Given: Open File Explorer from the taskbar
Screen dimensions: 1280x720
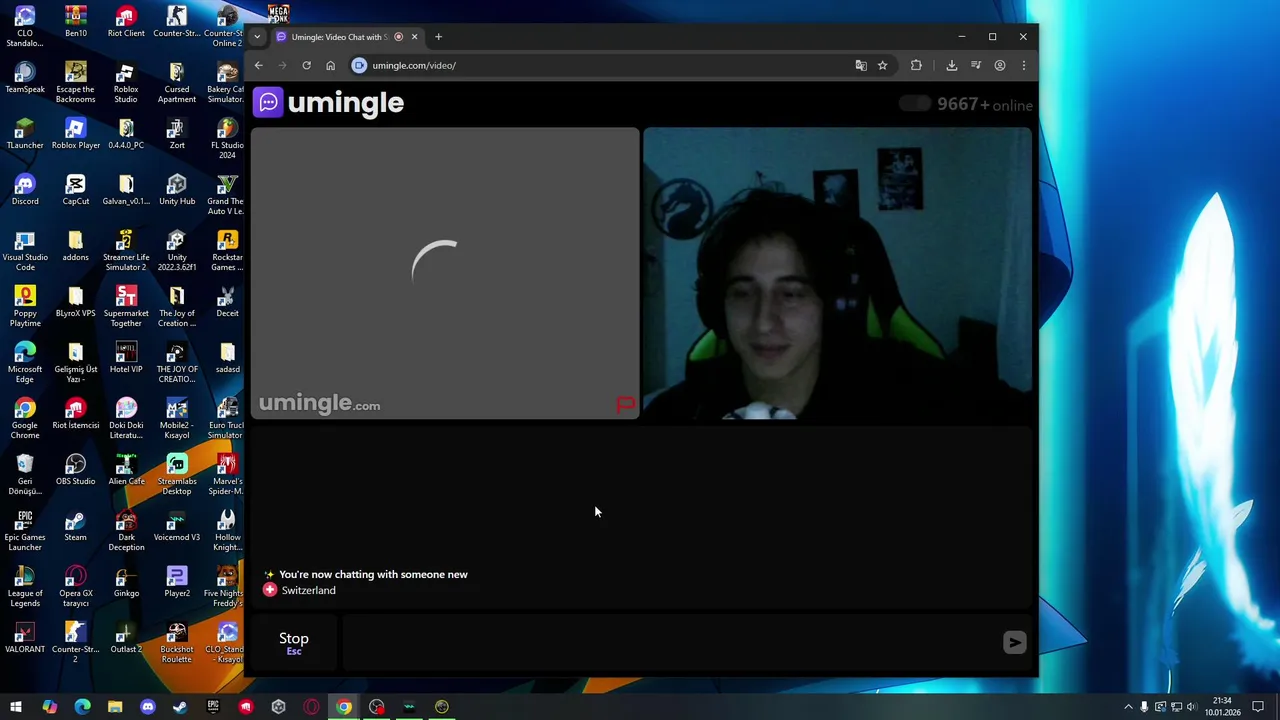Looking at the screenshot, I should click(115, 707).
